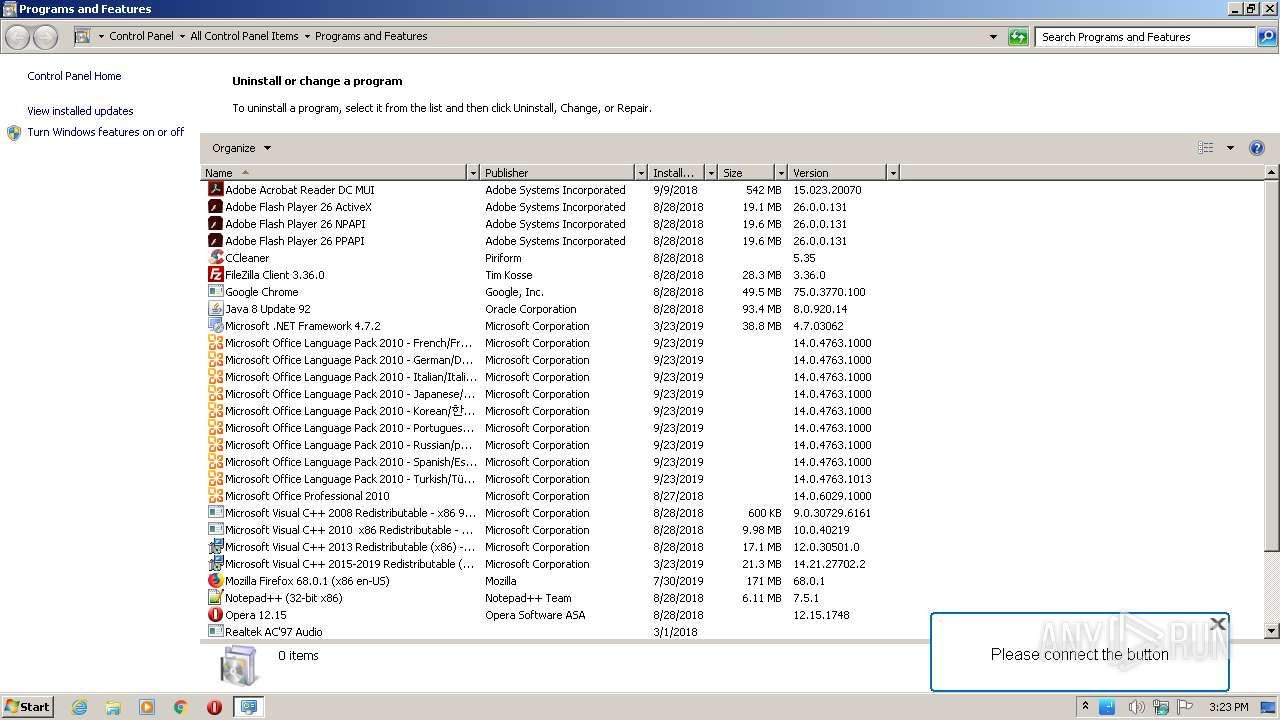1280x720 pixels.
Task: Open the Size column filter dropdown
Action: [781, 173]
